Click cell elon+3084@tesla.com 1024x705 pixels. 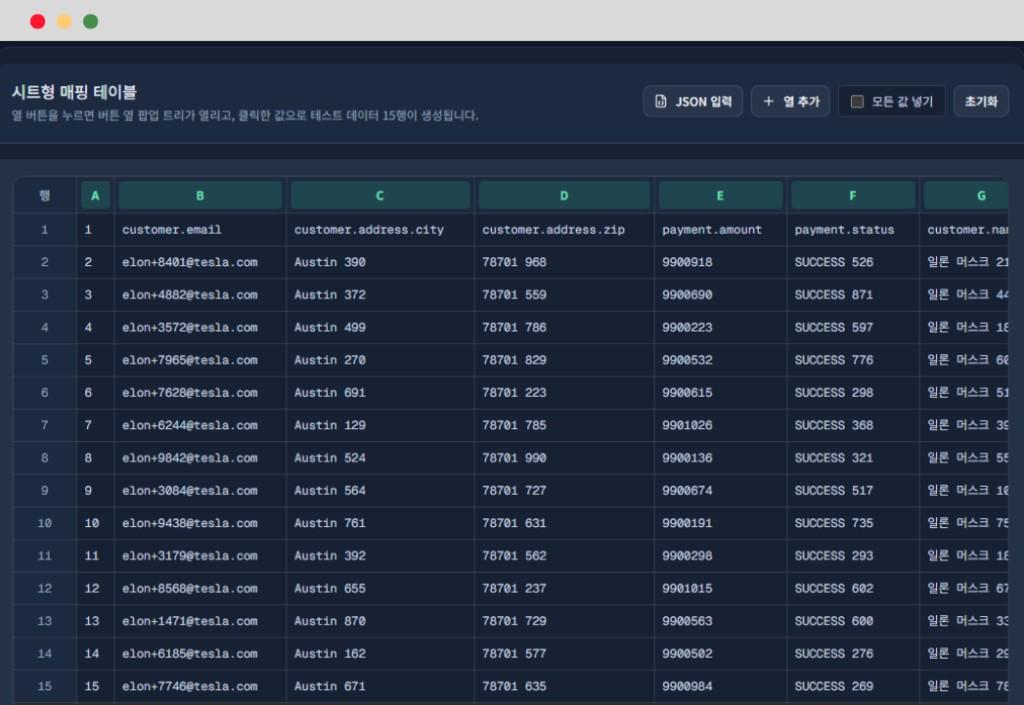(200, 490)
